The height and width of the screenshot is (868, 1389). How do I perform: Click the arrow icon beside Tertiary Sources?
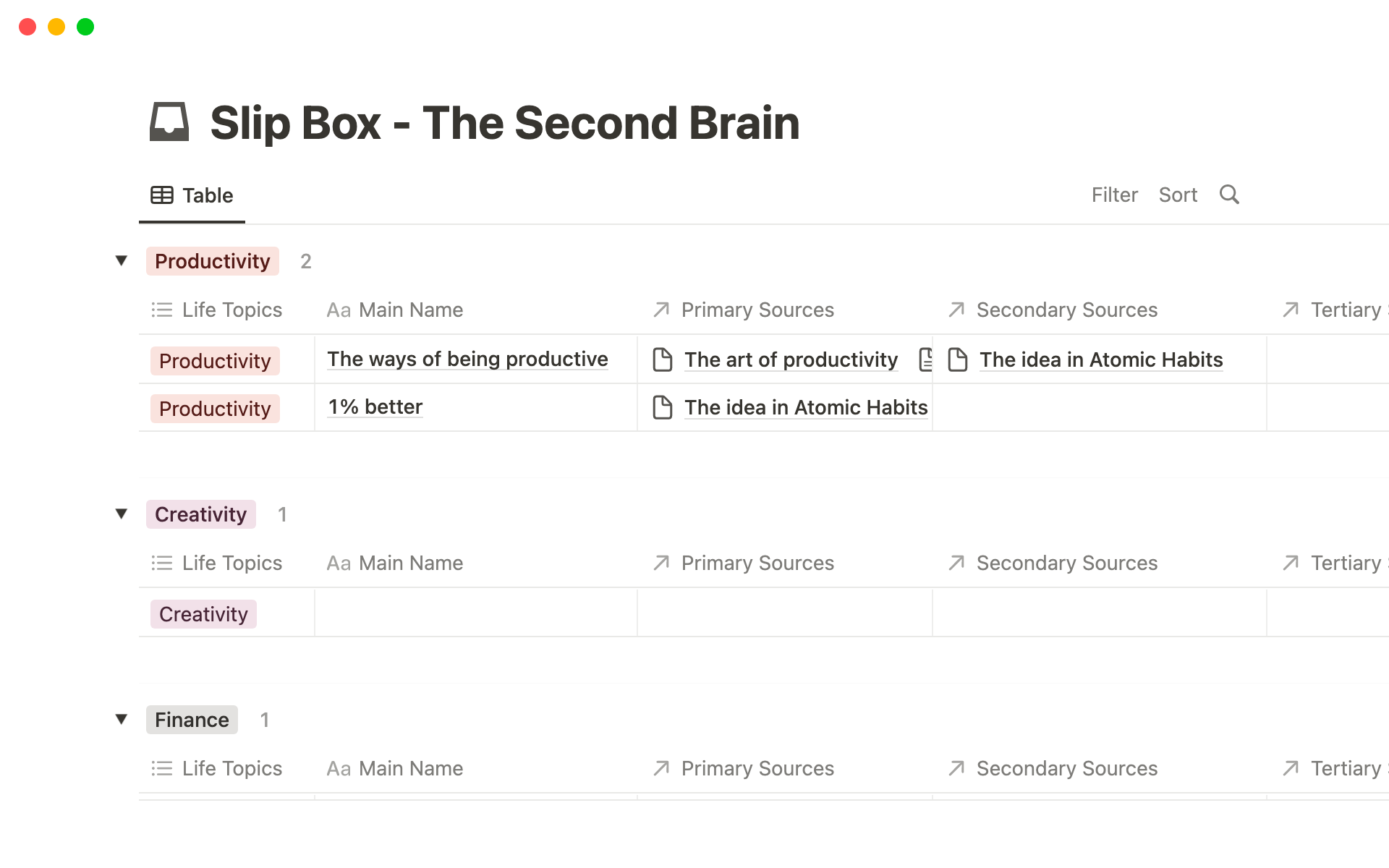pos(1291,309)
